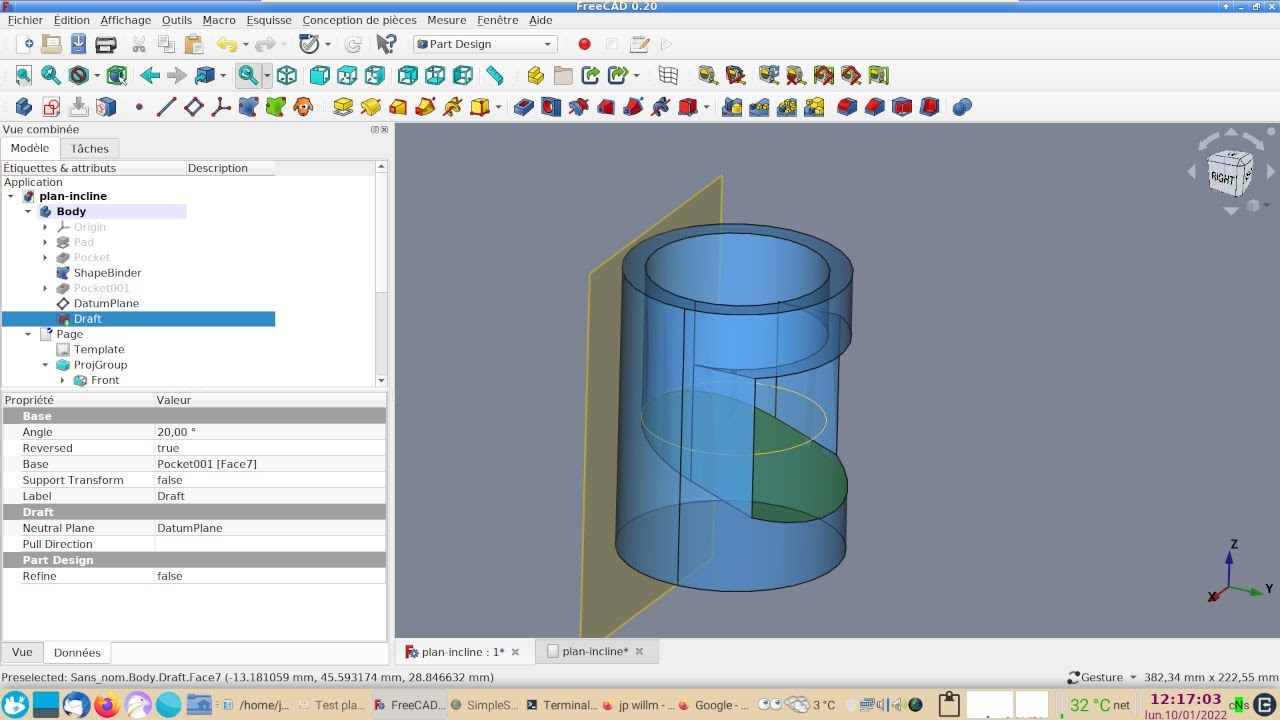Create a datum line

[166, 106]
